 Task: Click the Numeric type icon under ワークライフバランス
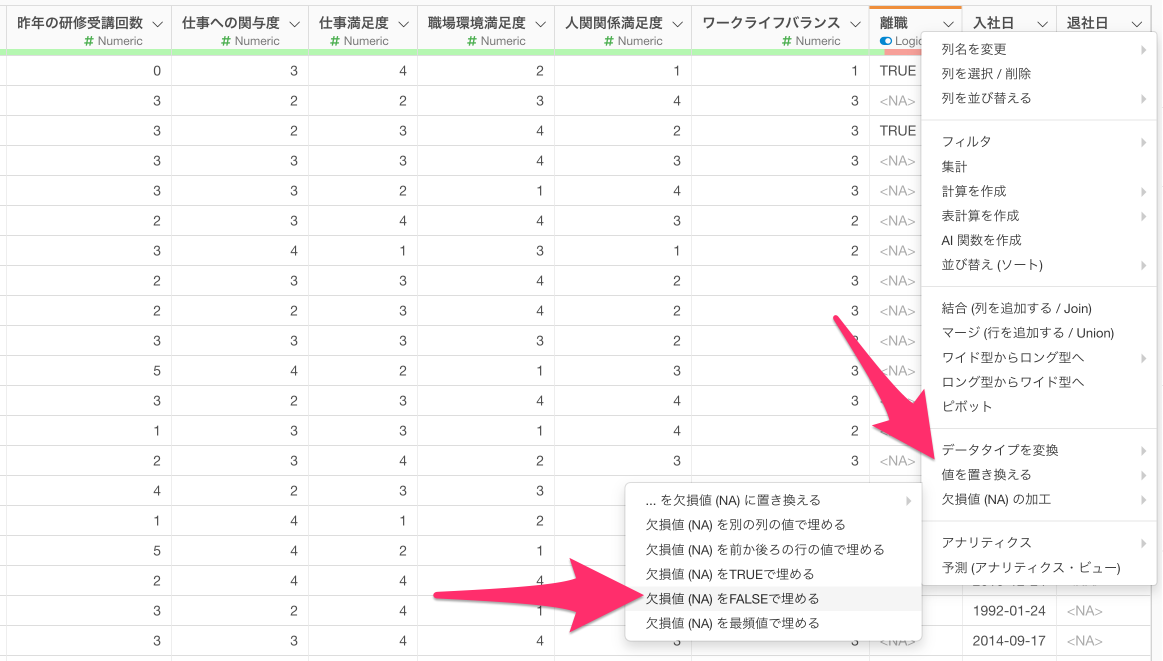[x=789, y=41]
